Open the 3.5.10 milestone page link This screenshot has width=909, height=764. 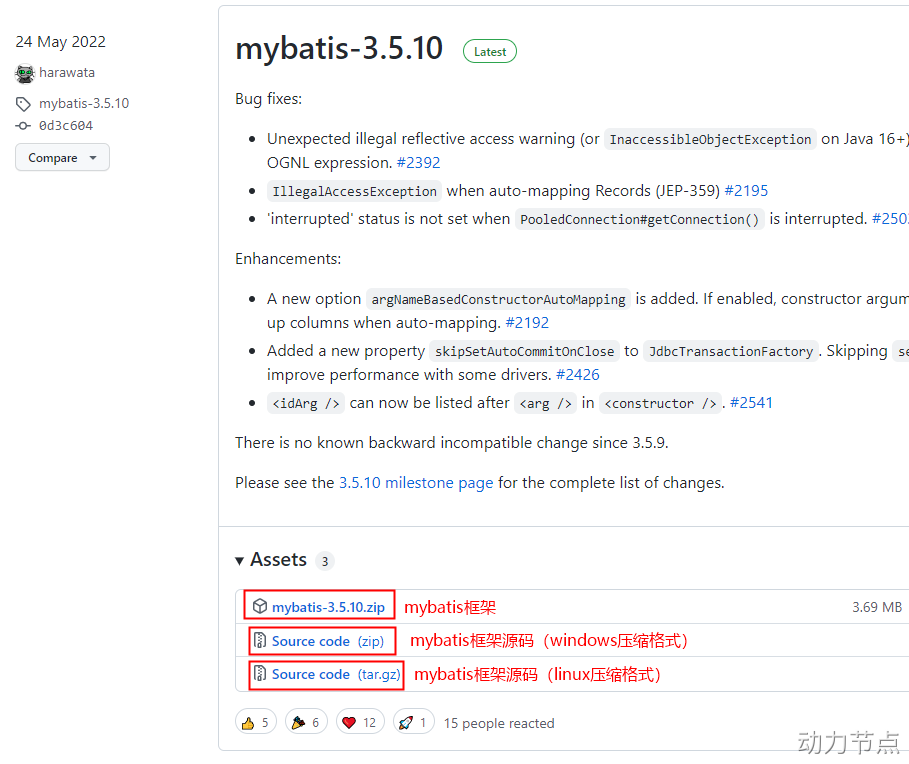(416, 483)
